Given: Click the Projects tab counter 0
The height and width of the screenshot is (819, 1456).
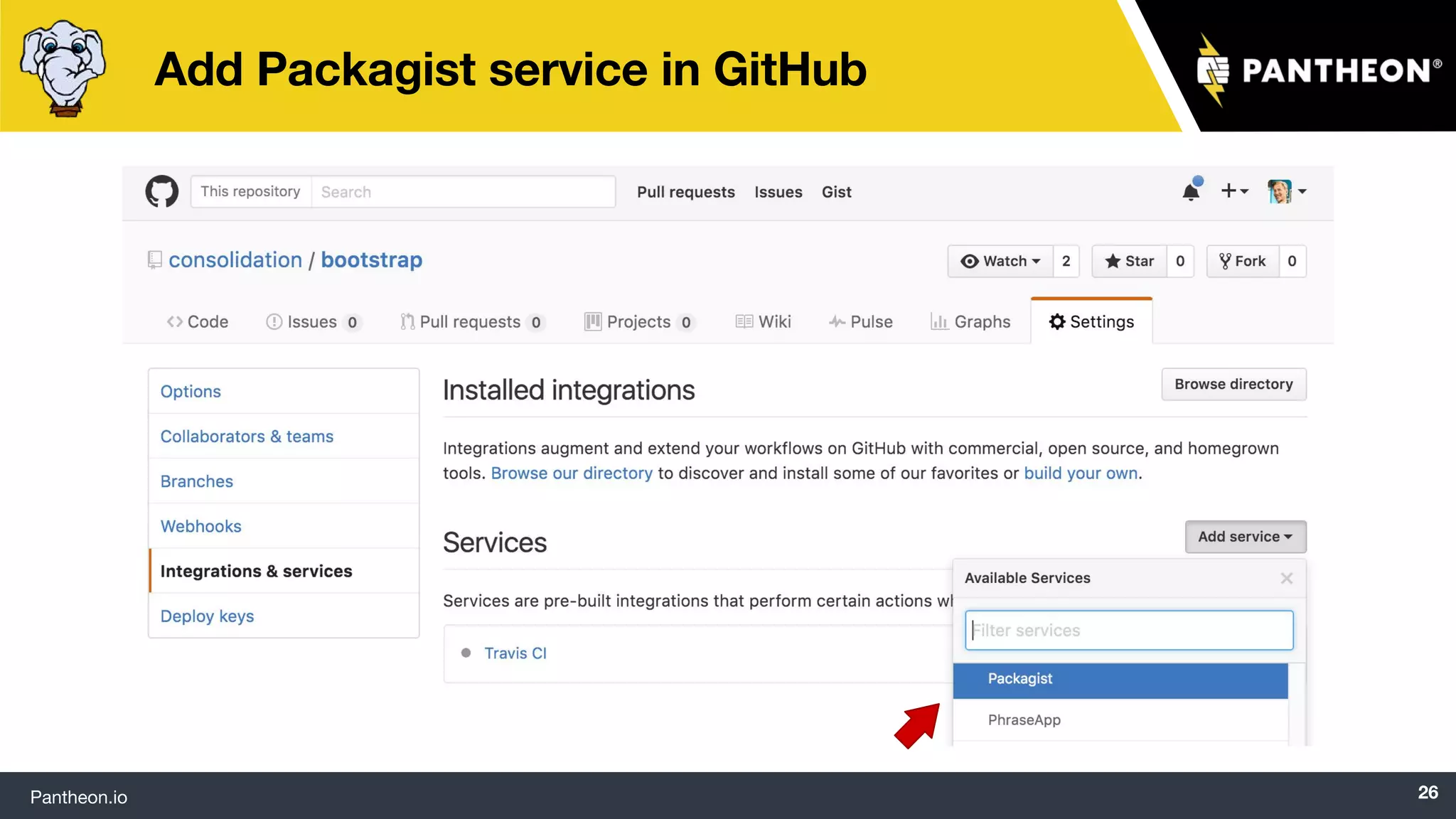Looking at the screenshot, I should point(685,322).
